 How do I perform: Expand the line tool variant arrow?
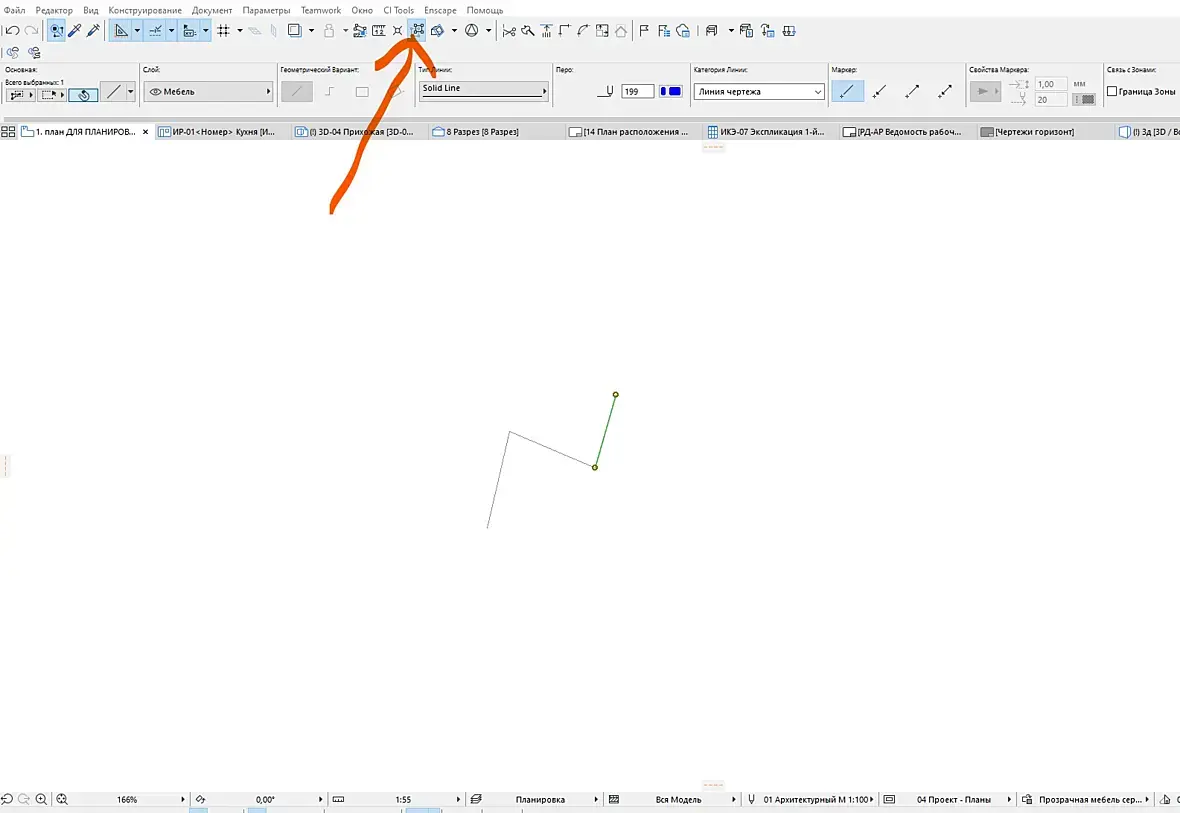click(x=130, y=92)
